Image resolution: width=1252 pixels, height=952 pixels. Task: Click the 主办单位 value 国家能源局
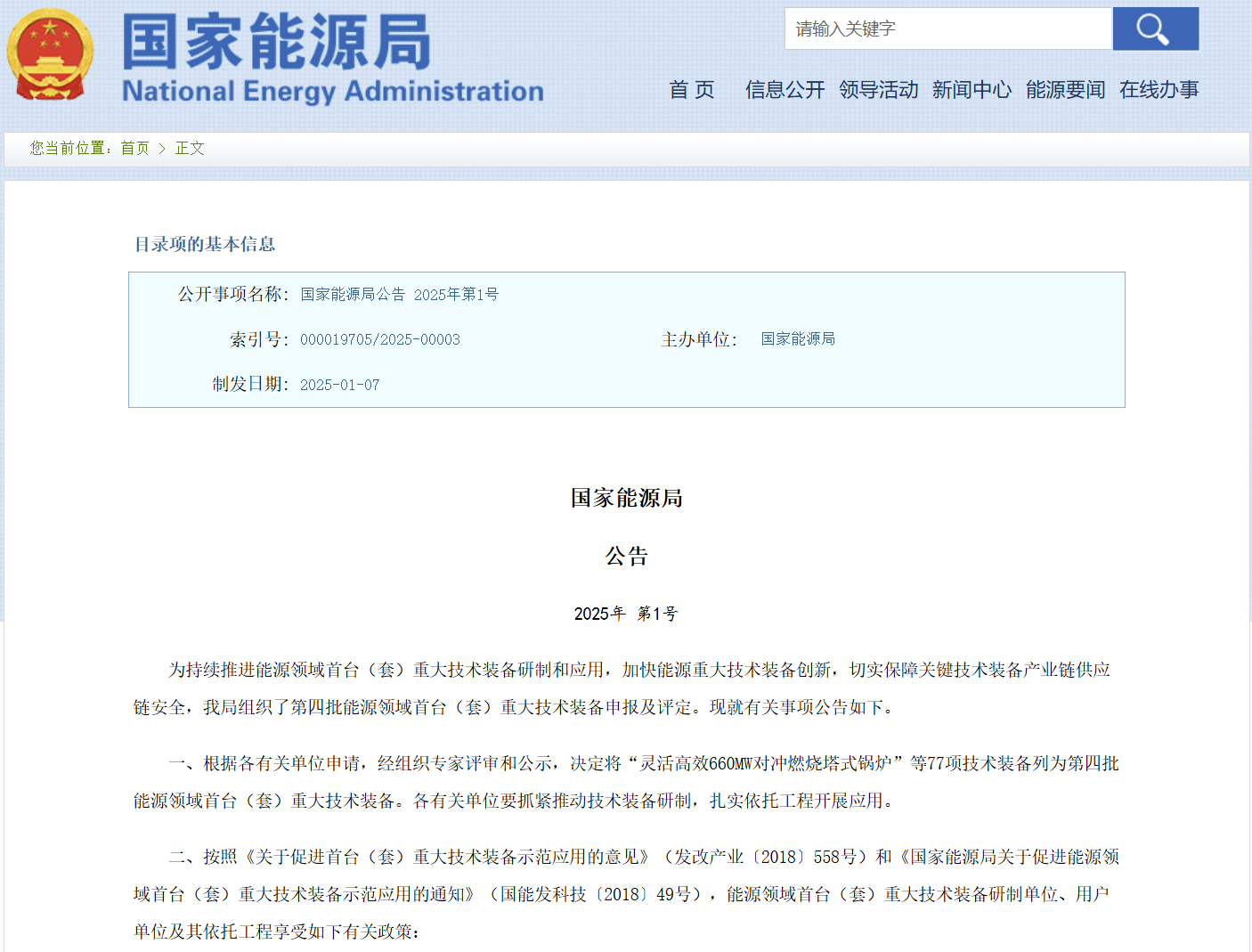pyautogui.click(x=798, y=339)
